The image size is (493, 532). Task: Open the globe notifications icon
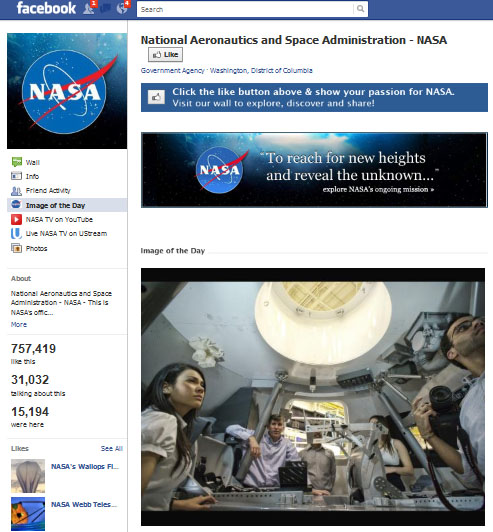click(122, 8)
